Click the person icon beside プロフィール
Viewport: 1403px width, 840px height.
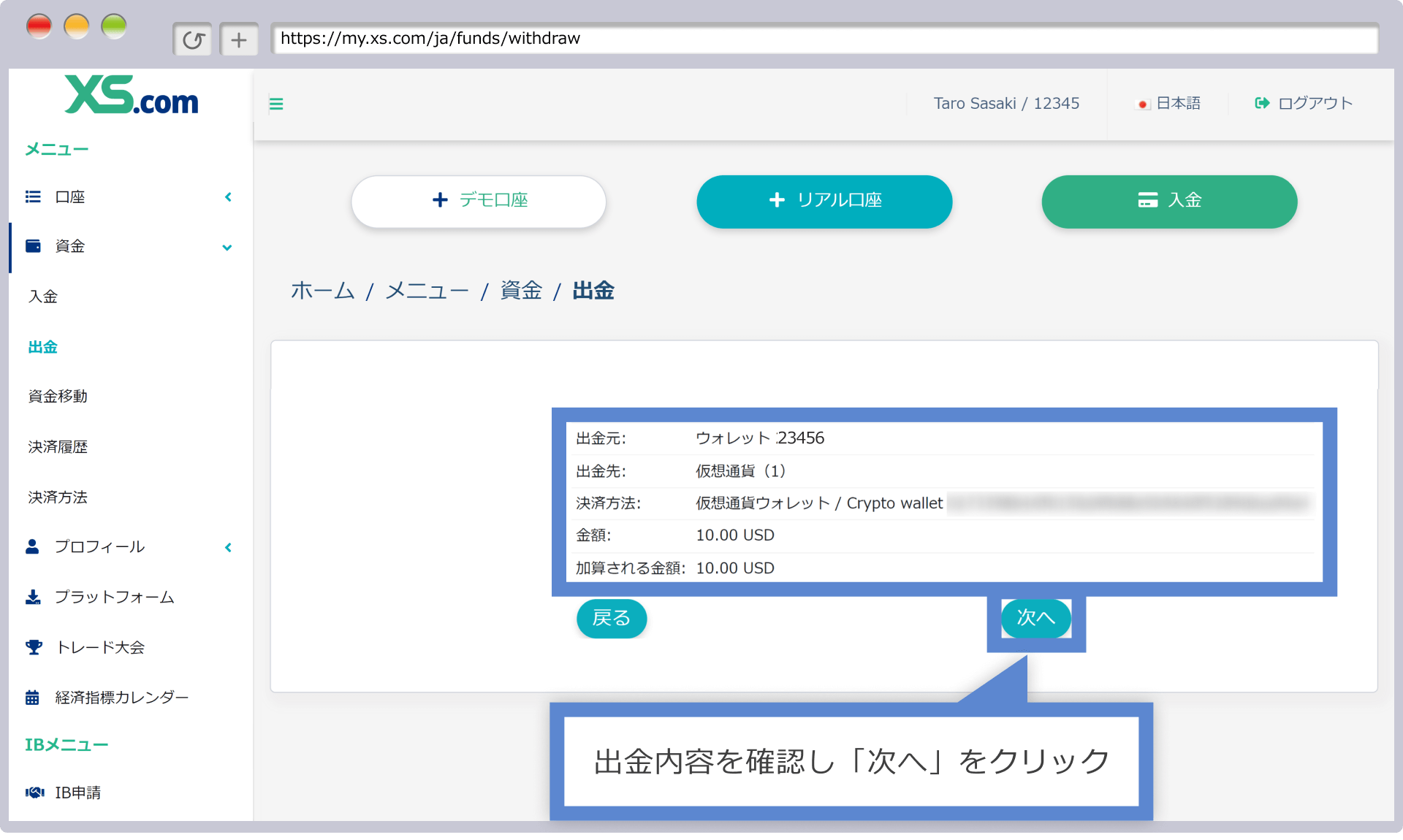[32, 546]
